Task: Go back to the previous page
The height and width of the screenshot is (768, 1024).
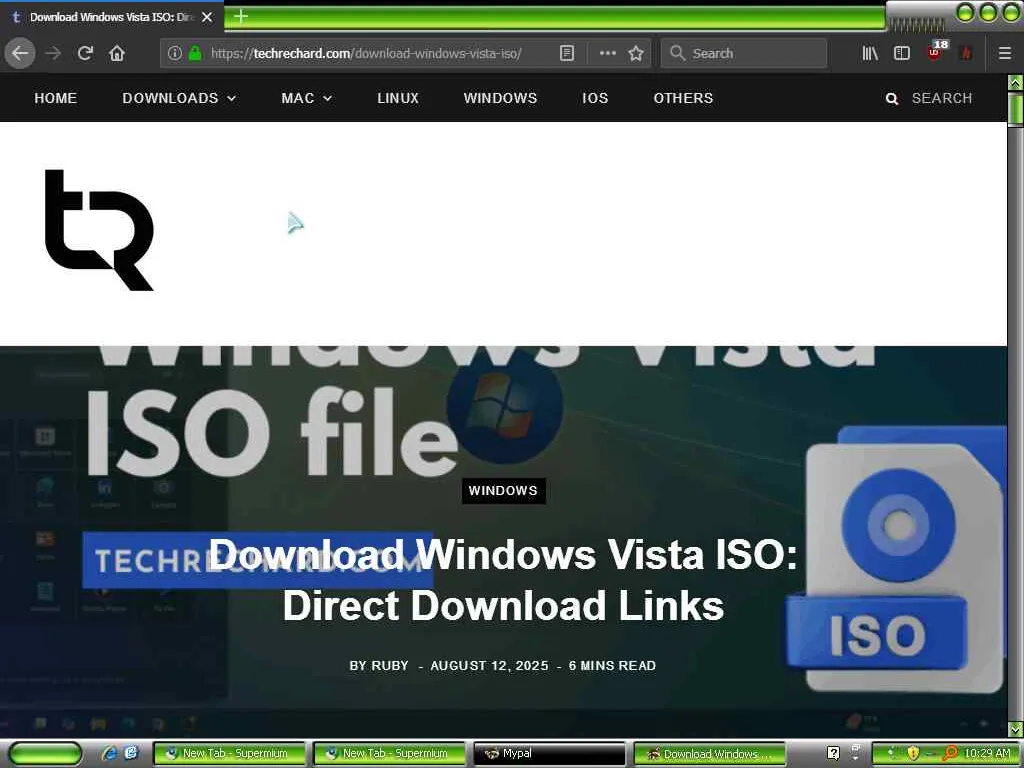Action: coord(20,53)
